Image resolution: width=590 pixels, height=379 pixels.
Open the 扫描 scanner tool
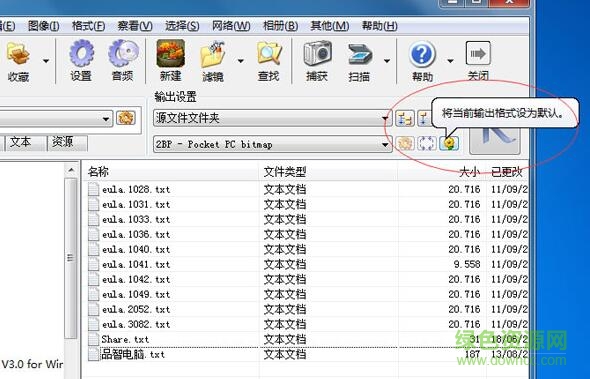tap(359, 62)
